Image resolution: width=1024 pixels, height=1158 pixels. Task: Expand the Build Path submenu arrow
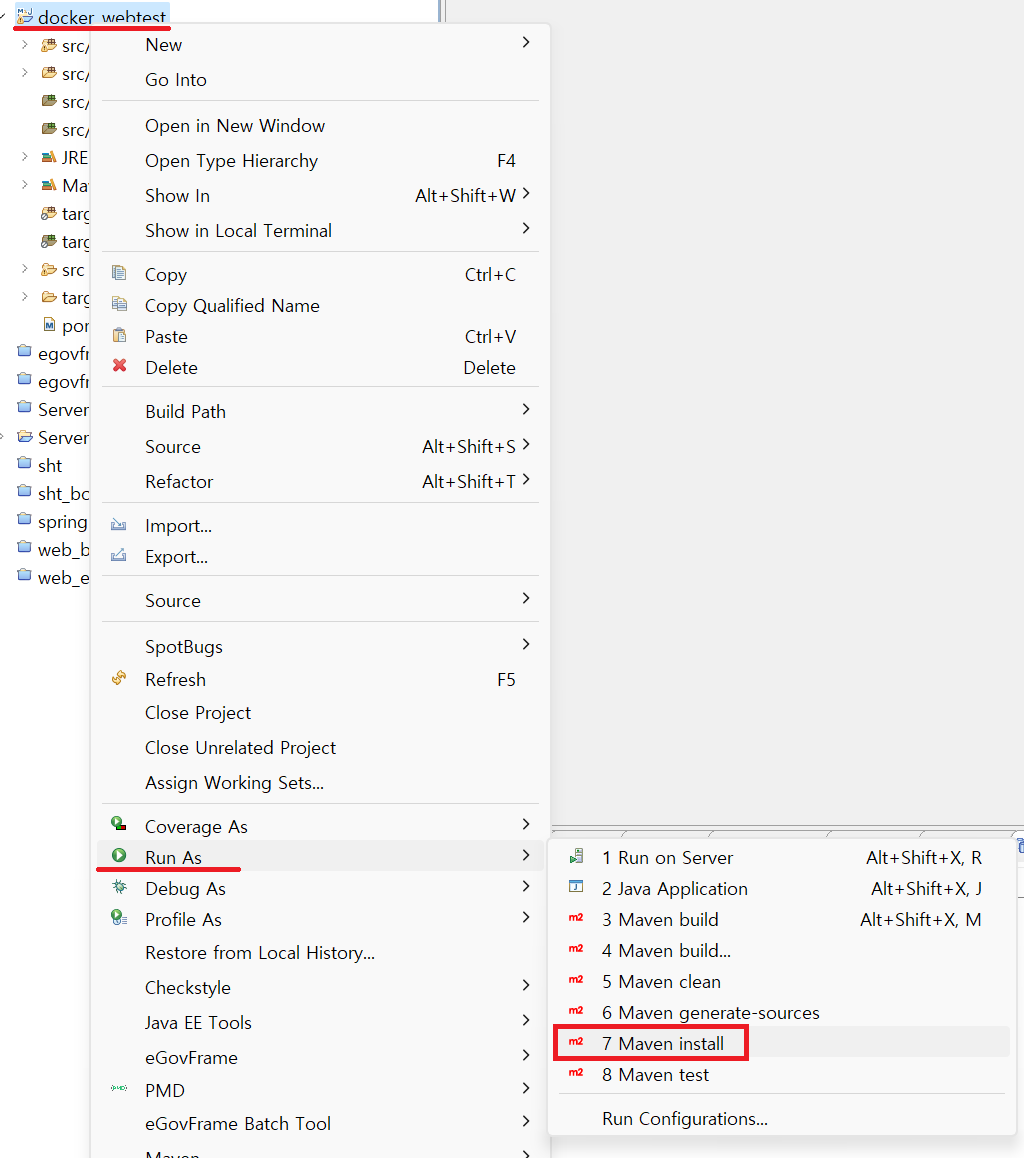(526, 409)
